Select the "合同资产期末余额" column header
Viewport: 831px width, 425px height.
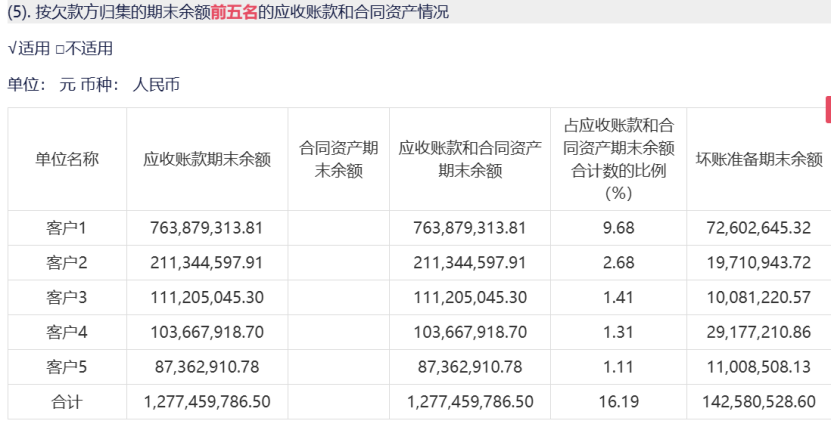tap(338, 159)
